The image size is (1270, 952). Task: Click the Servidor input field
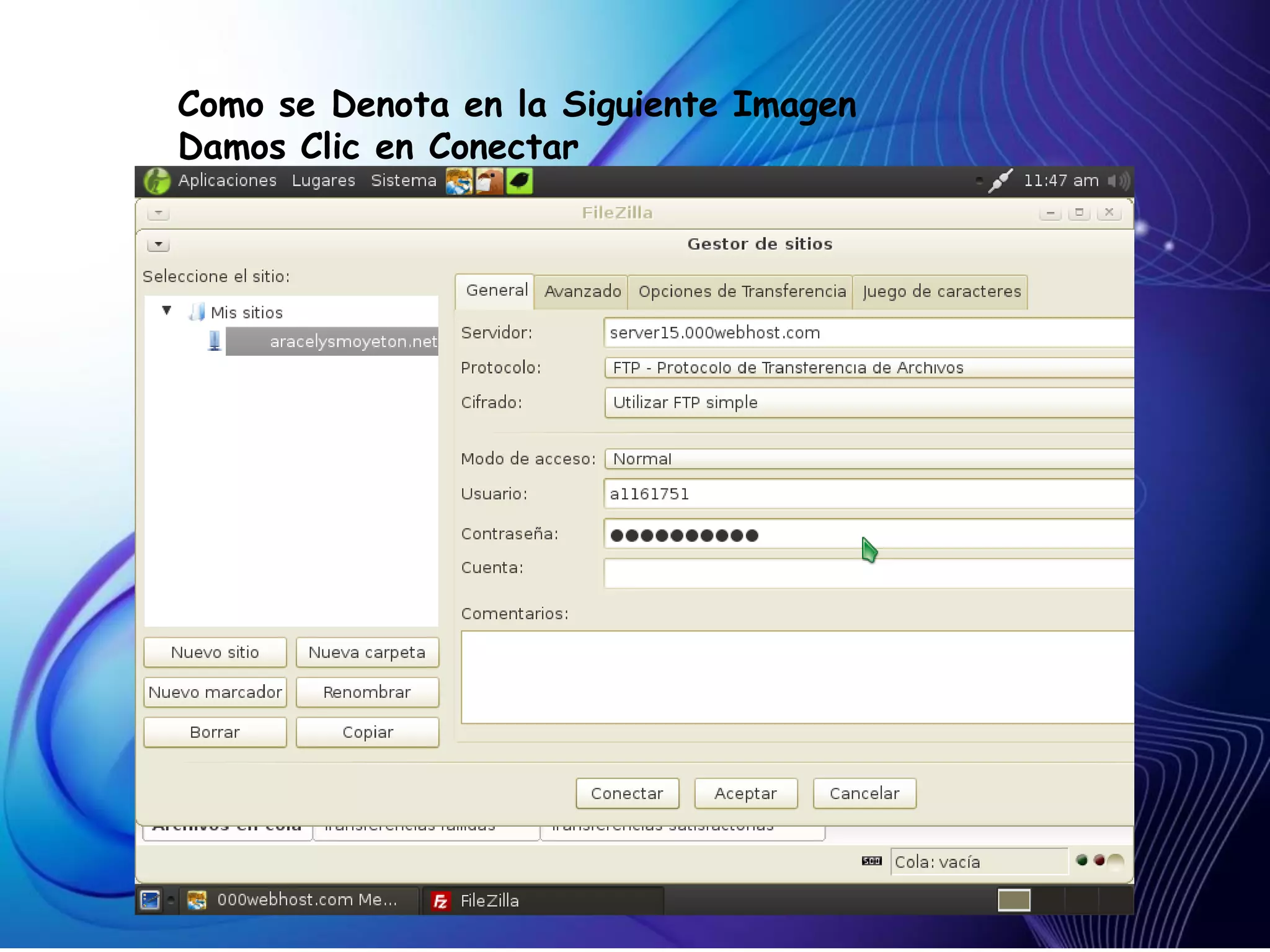(x=869, y=333)
